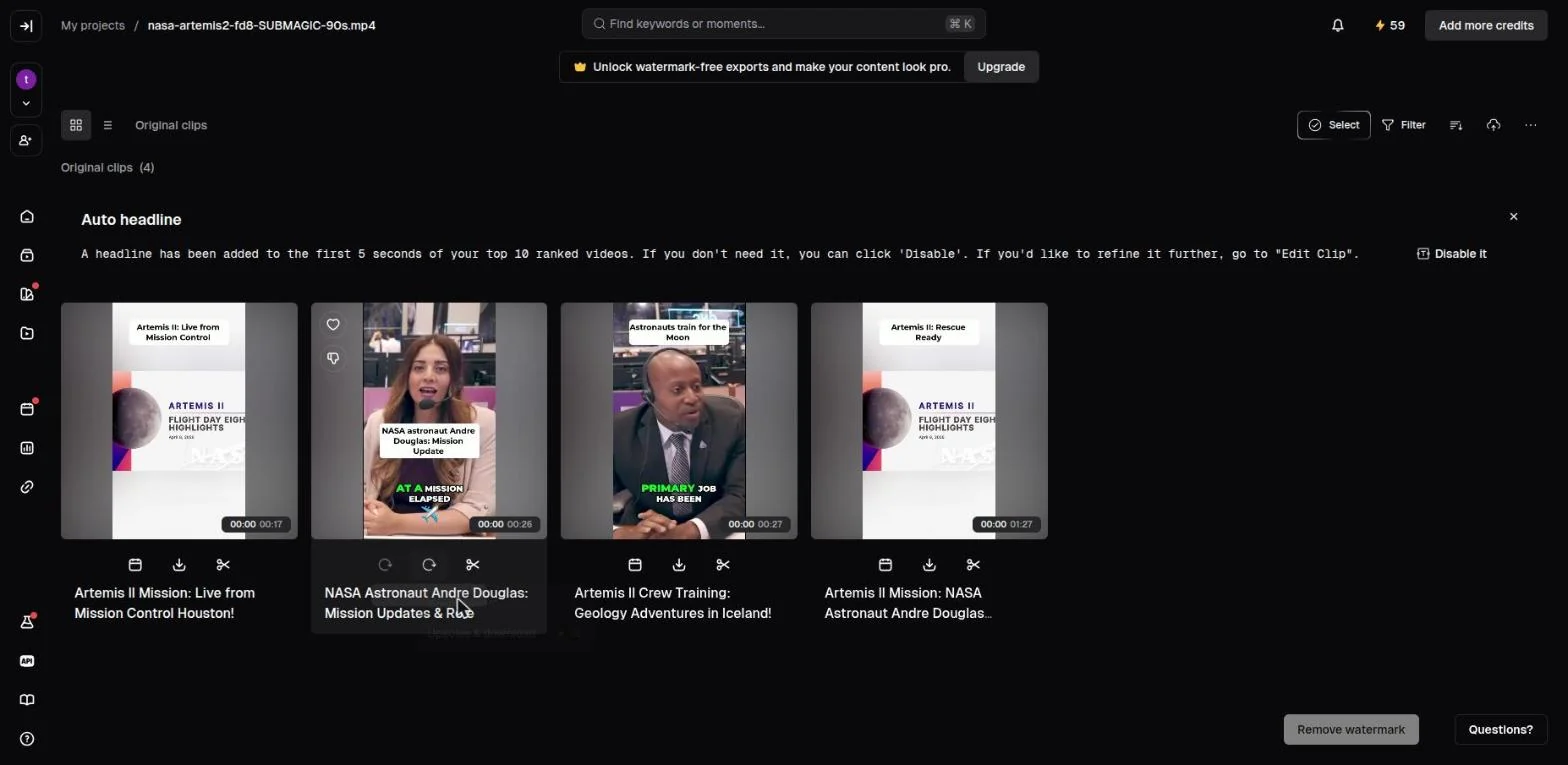The image size is (1568, 765).
Task: Expand the left sidebar with the arrow icon
Action: (x=26, y=26)
